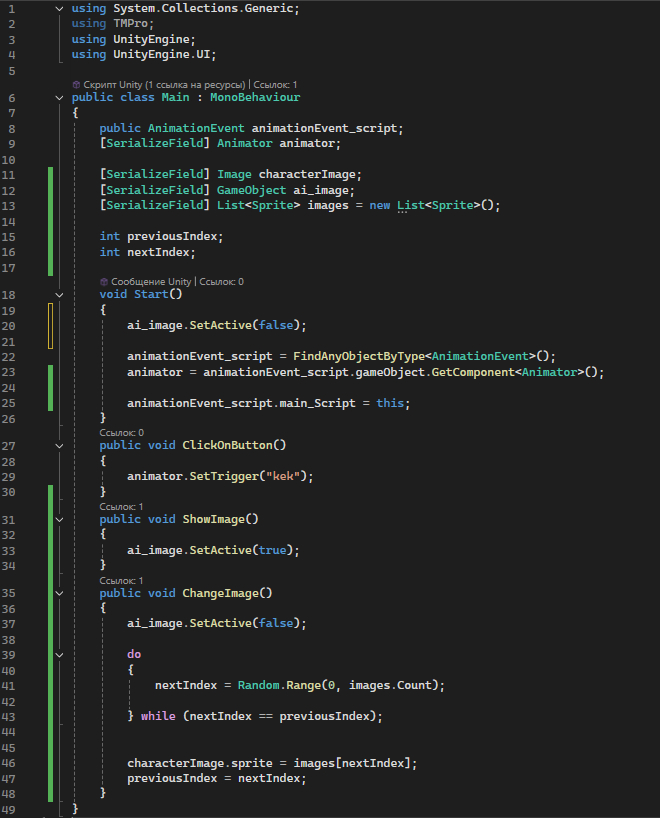Click the green change bar beside line 12
Screen dimensions: 660x818
click(49, 190)
